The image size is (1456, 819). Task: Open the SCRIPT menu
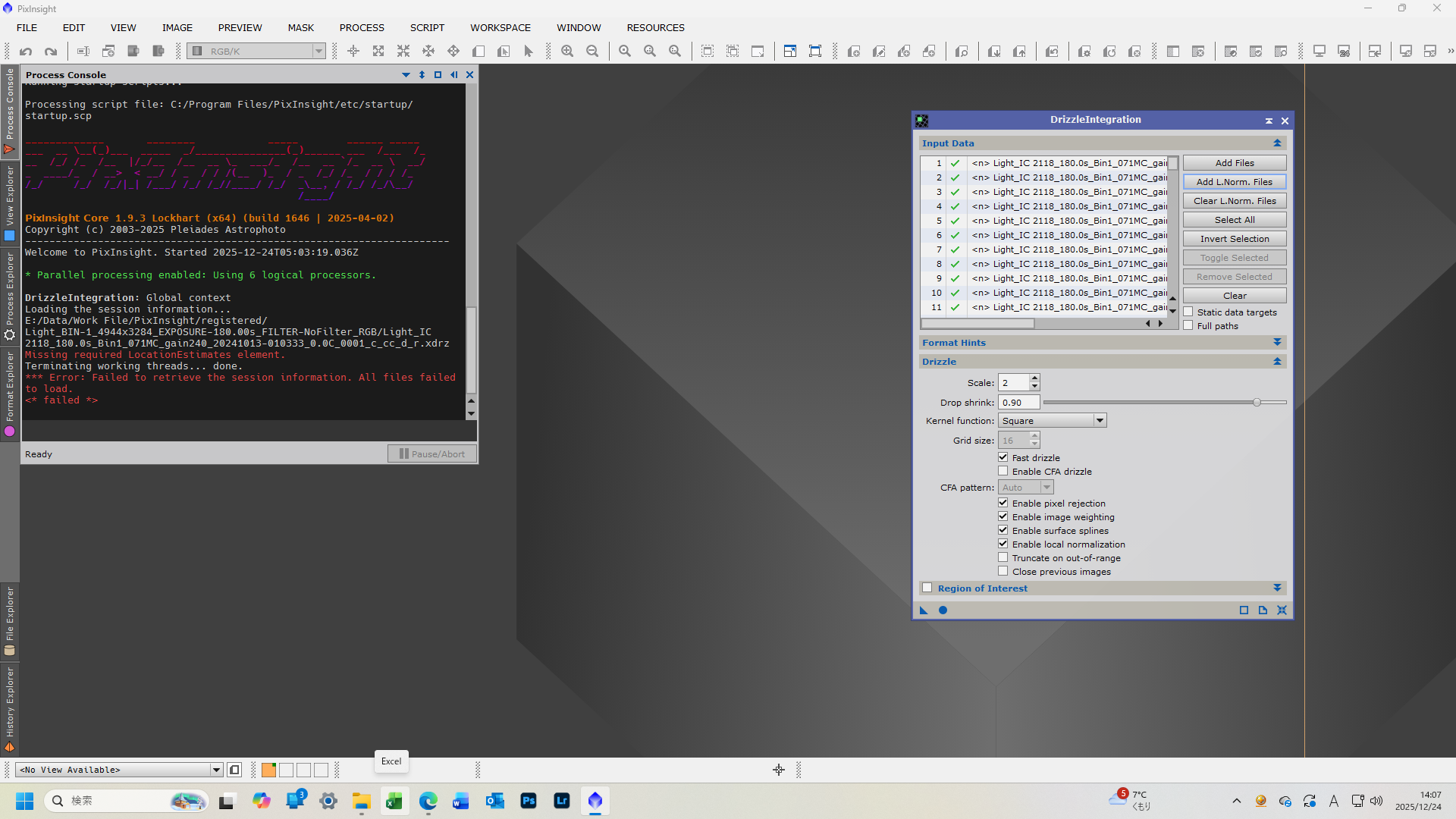[x=427, y=28]
